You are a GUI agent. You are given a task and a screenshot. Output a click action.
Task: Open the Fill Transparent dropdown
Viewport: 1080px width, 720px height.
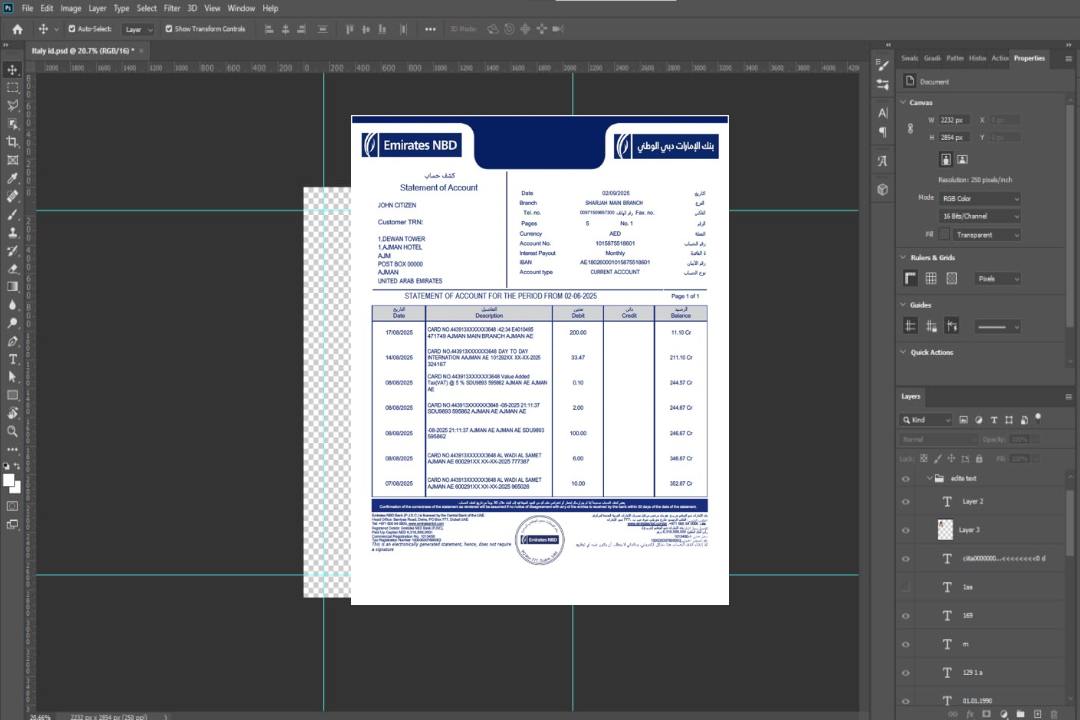coord(986,235)
